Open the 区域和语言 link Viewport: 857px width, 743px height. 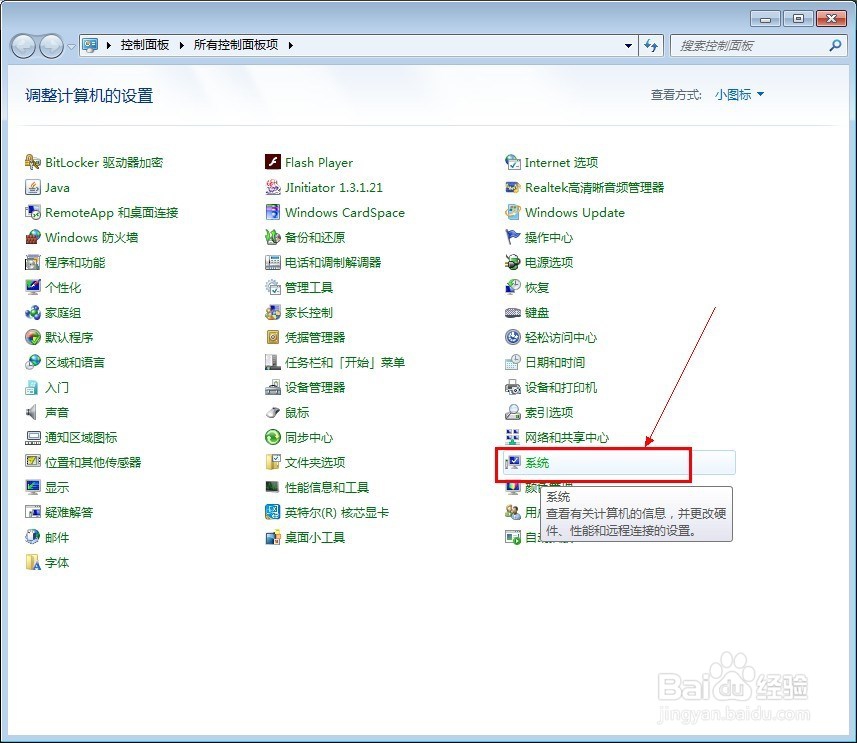click(x=75, y=362)
